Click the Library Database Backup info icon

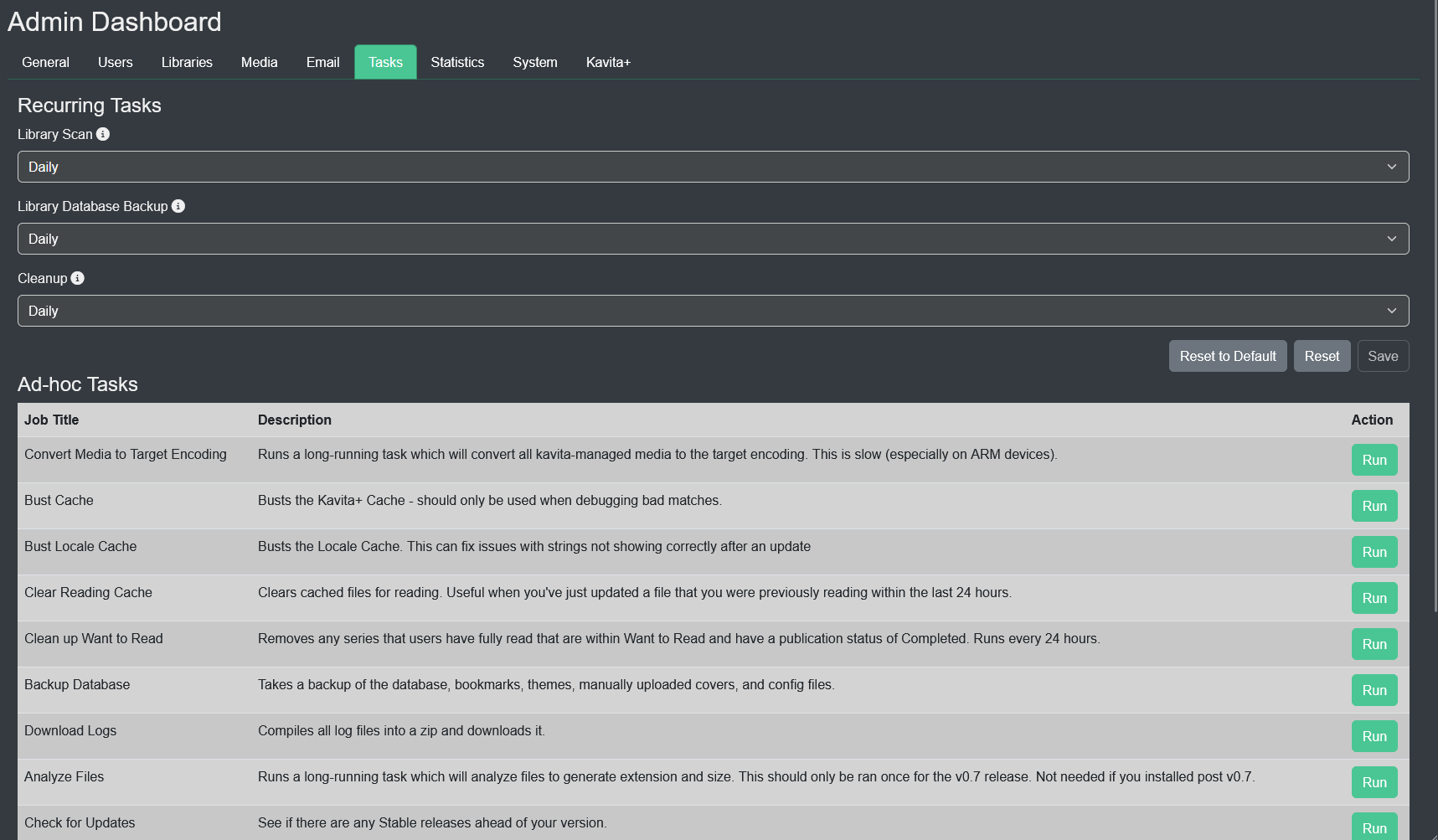(x=178, y=206)
